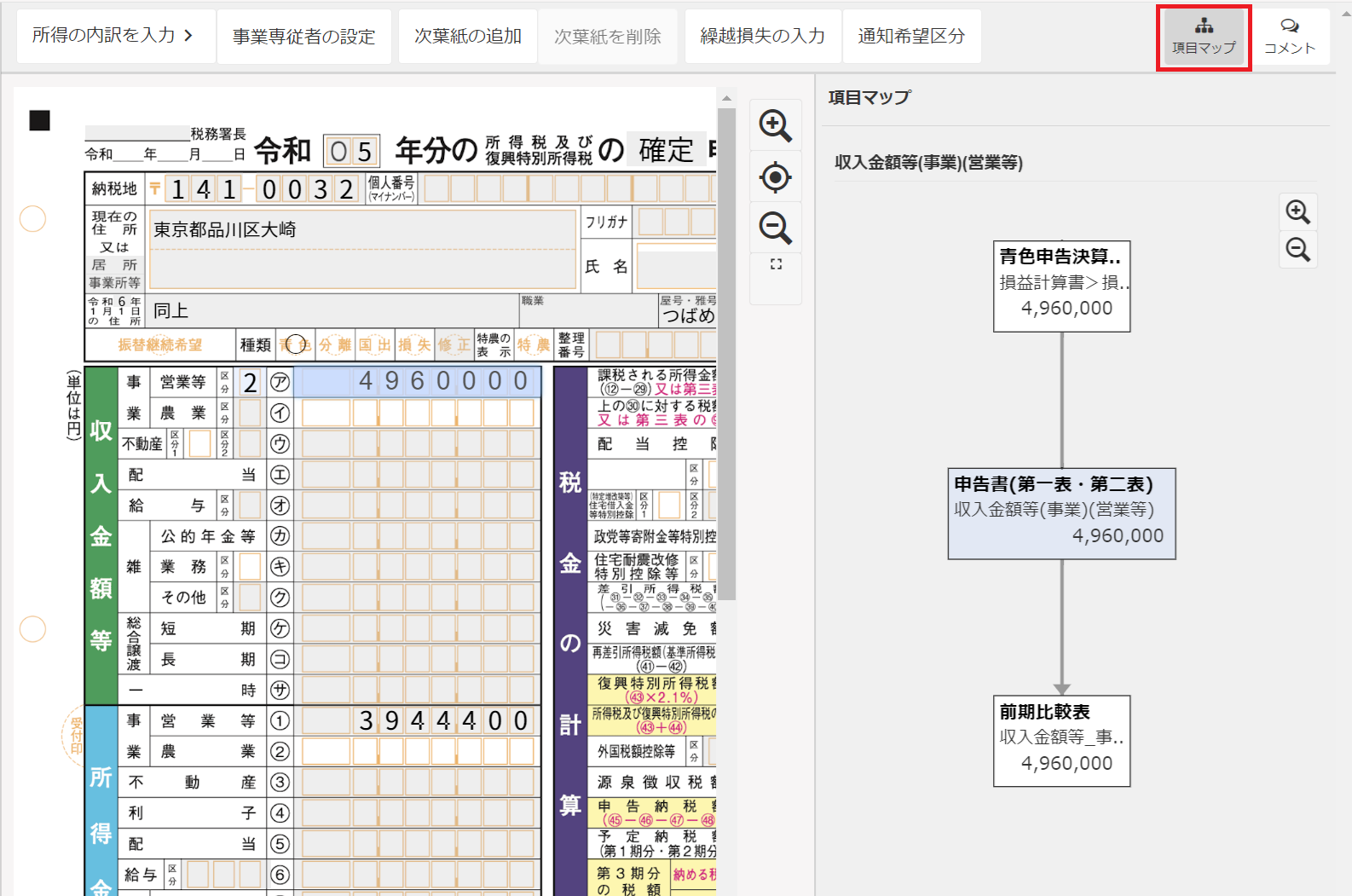Click the 国出 type option
The height and width of the screenshot is (896, 1352).
[374, 344]
